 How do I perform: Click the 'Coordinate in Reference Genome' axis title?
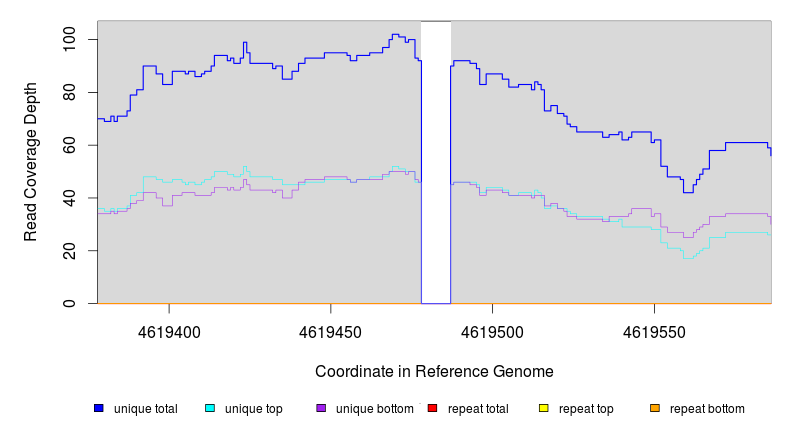click(434, 371)
